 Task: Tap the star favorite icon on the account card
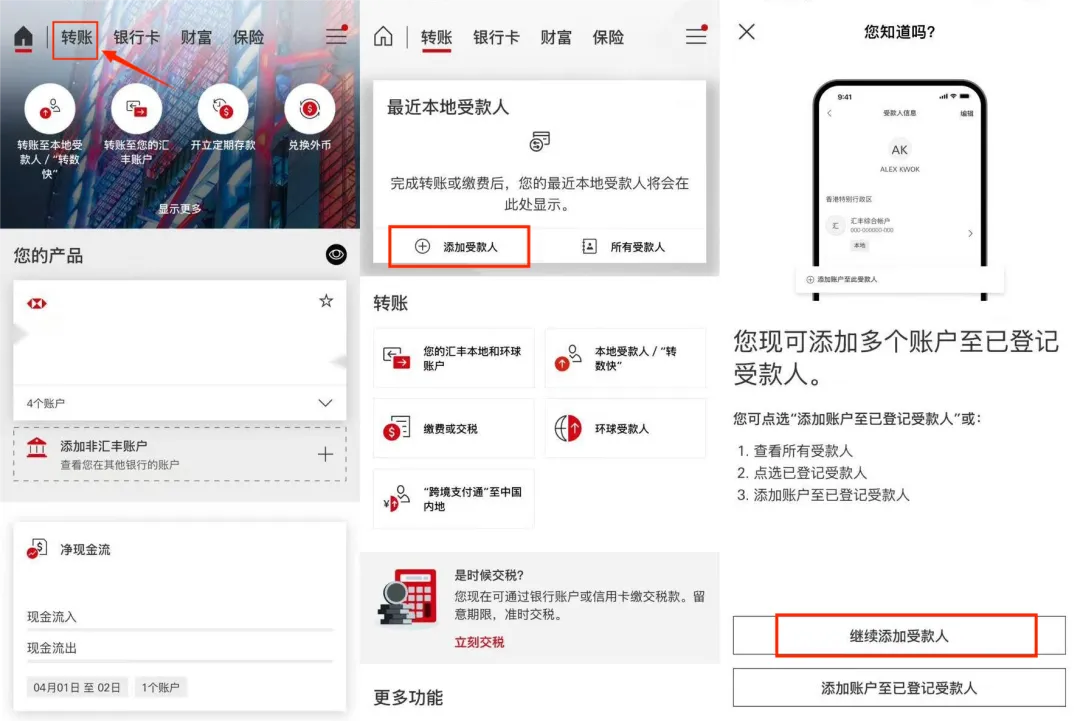(326, 301)
